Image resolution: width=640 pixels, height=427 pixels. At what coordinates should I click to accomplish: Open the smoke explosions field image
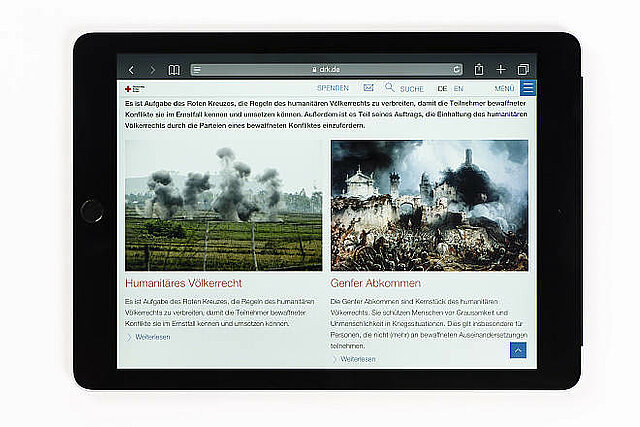223,205
